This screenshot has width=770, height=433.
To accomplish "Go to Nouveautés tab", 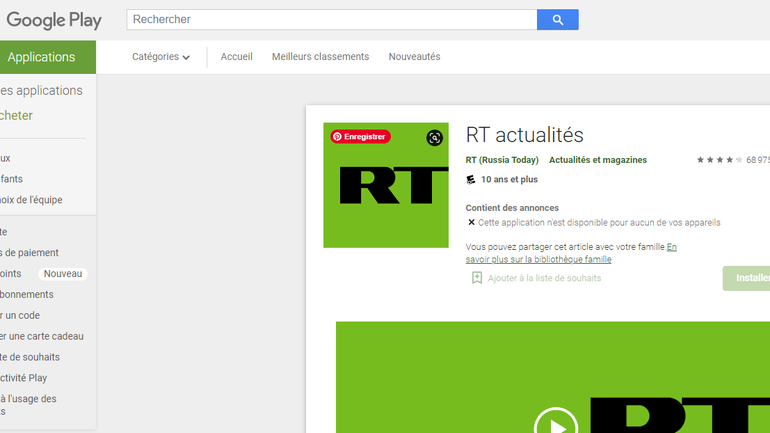I will (414, 57).
